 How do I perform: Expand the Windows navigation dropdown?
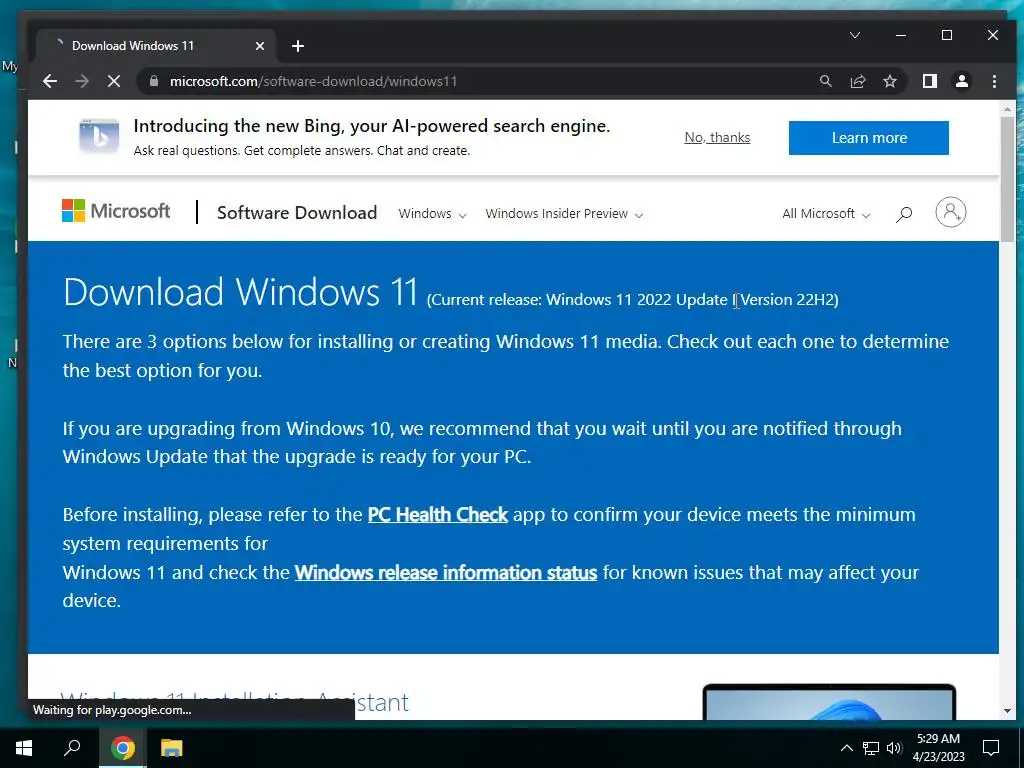pos(432,214)
